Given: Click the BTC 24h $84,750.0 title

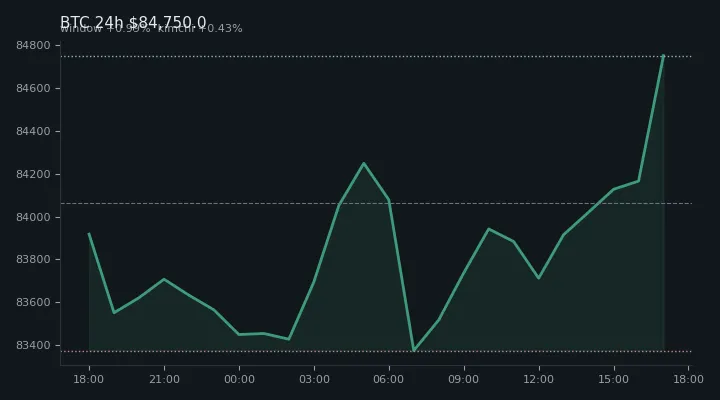Looking at the screenshot, I should click(x=133, y=22).
